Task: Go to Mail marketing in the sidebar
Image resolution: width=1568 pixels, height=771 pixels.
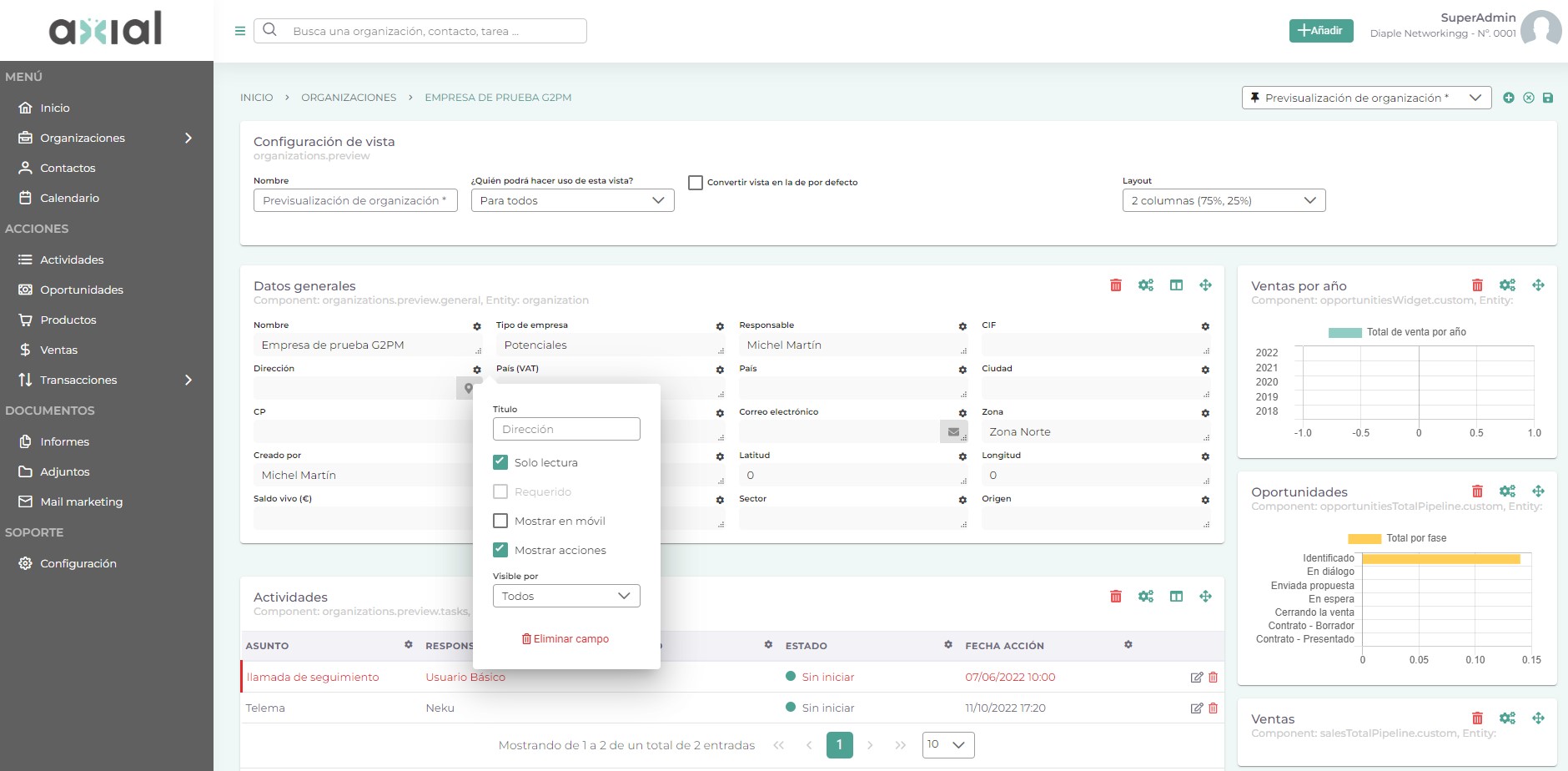Action: click(83, 501)
